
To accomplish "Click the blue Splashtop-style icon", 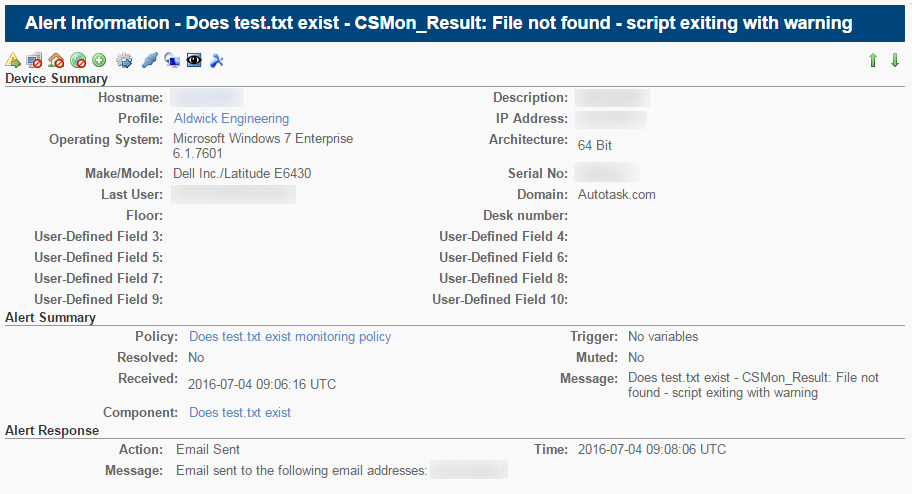I will point(216,60).
